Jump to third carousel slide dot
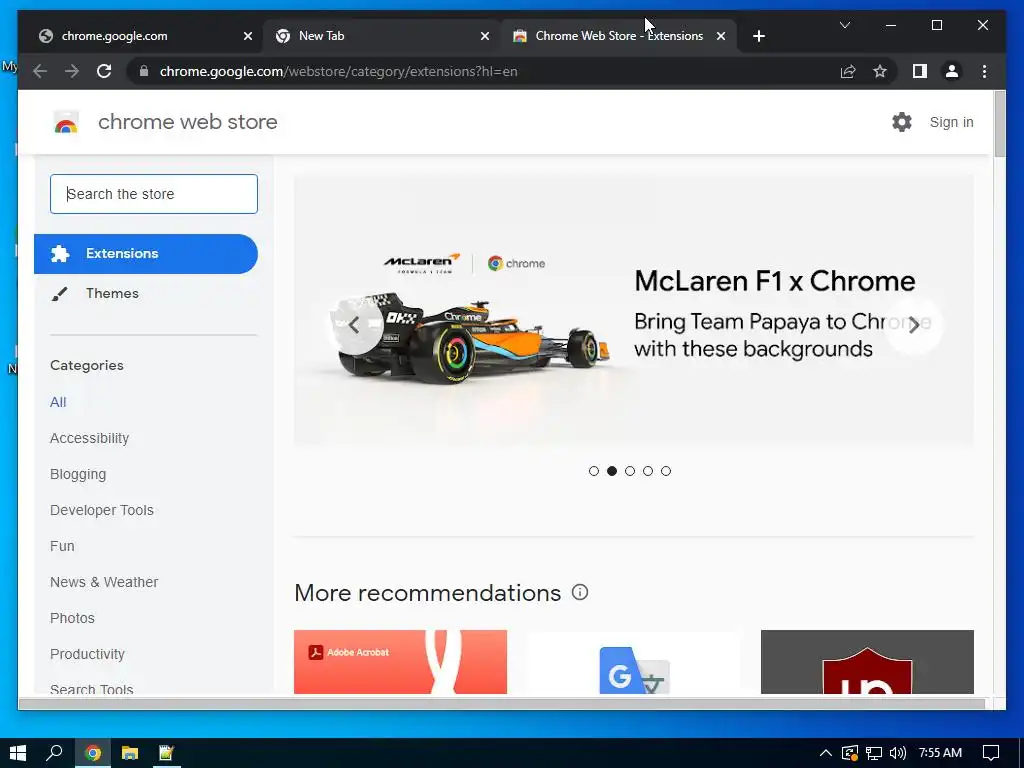Screen dimensions: 1024x768 click(x=630, y=471)
